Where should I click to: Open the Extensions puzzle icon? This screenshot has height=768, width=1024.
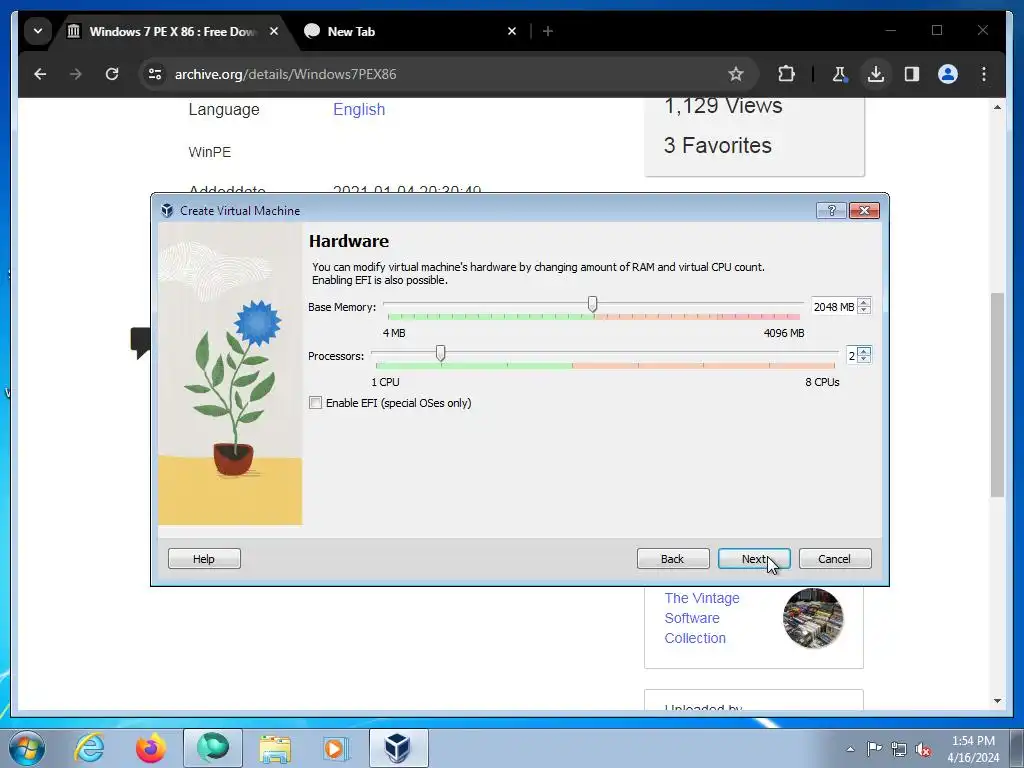coord(786,74)
